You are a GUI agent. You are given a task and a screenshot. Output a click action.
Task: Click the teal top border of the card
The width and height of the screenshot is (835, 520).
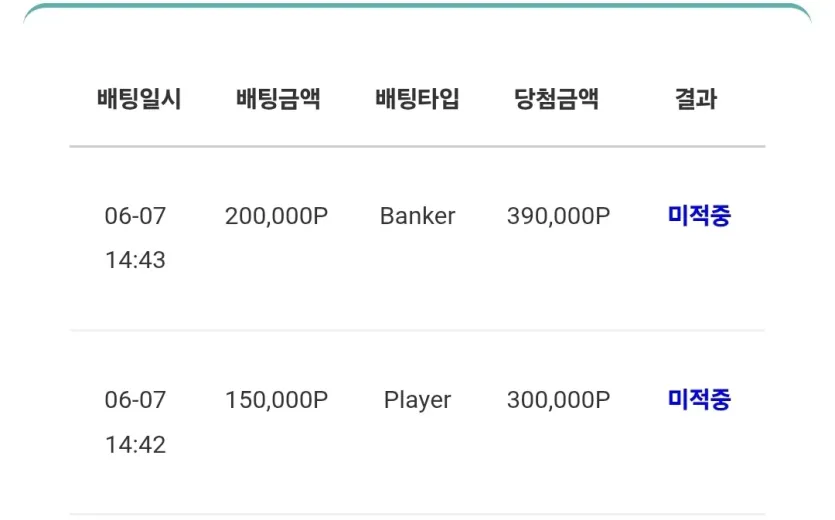(x=418, y=6)
